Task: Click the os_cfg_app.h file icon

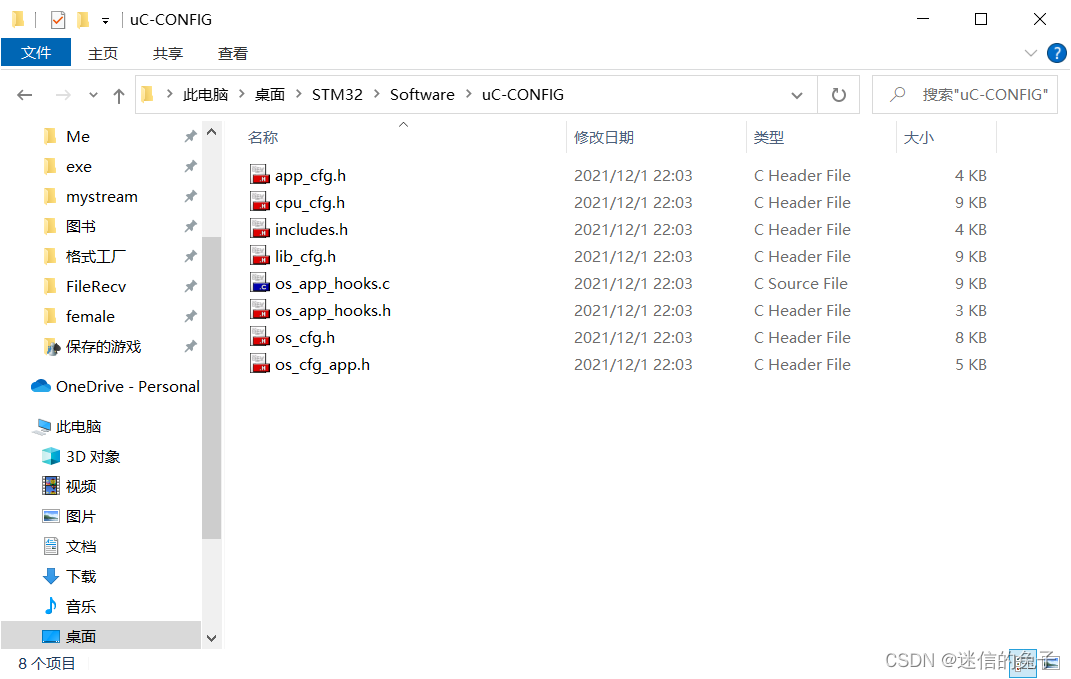Action: [259, 364]
